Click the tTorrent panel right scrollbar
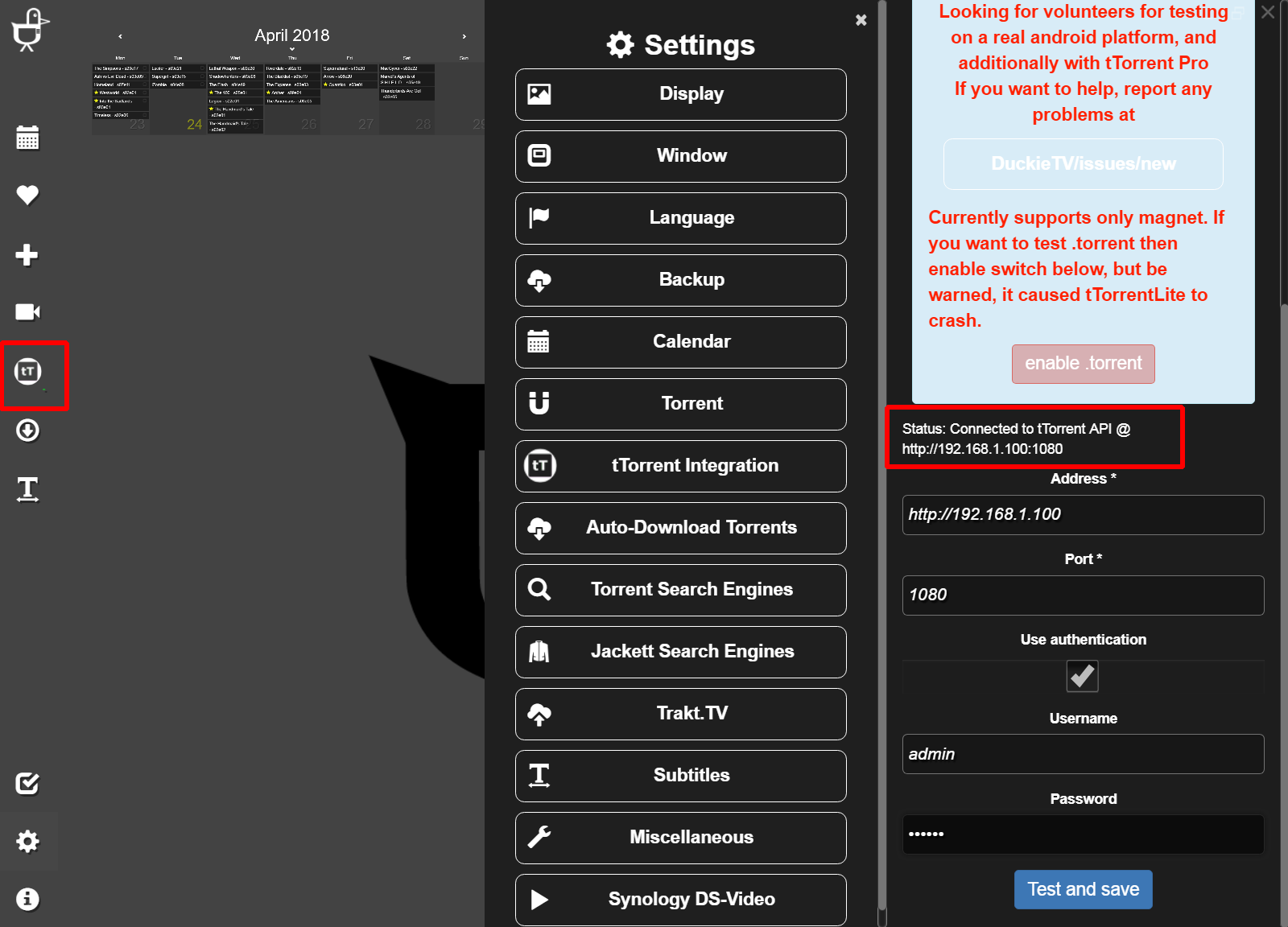This screenshot has height=927, width=1288. pyautogui.click(x=1284, y=616)
